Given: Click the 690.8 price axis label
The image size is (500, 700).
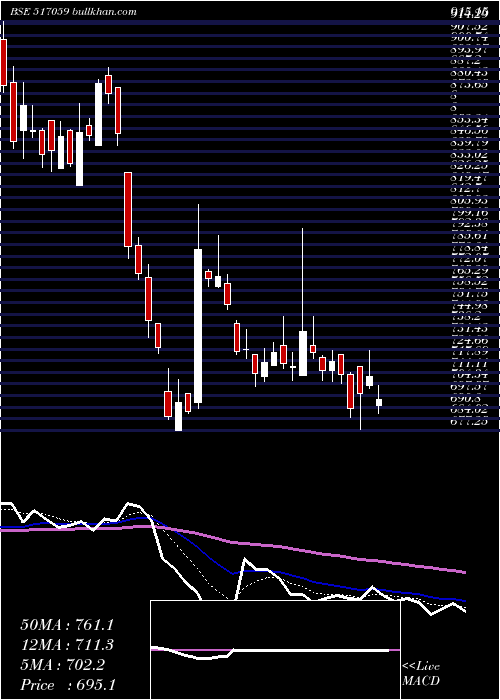Looking at the screenshot, I should click(x=465, y=399).
